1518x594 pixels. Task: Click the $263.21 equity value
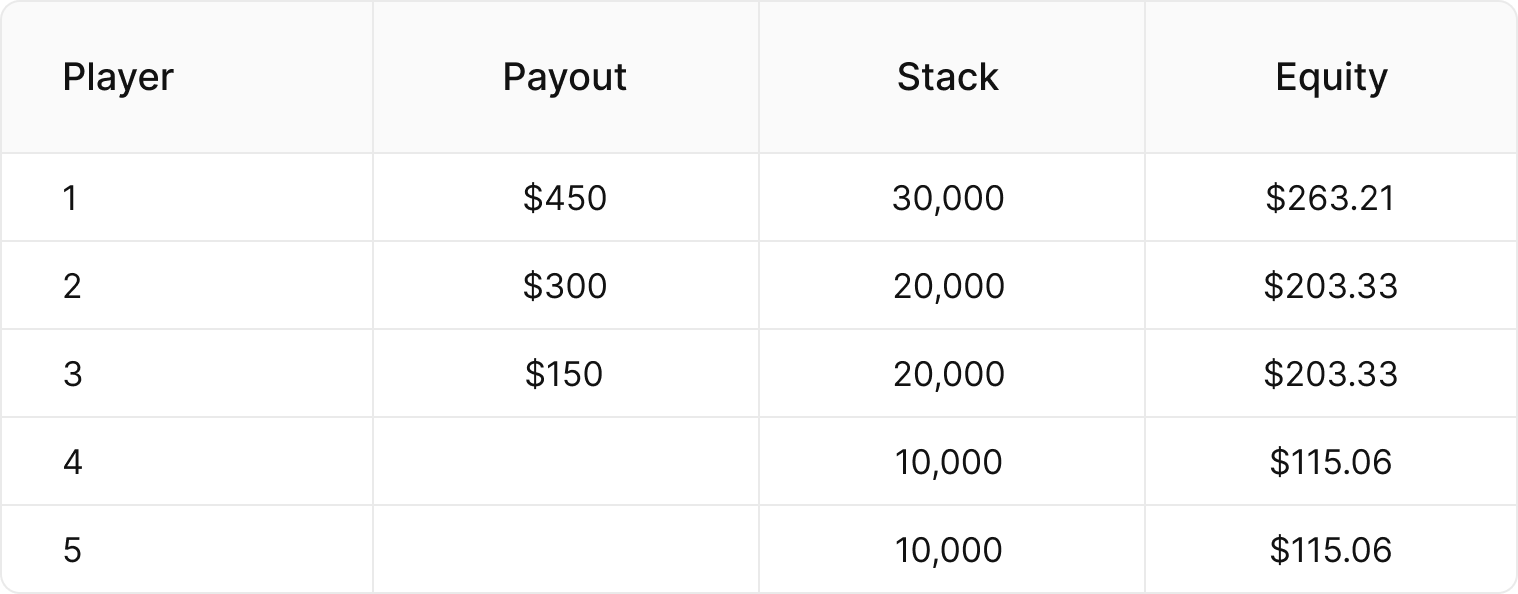1331,198
